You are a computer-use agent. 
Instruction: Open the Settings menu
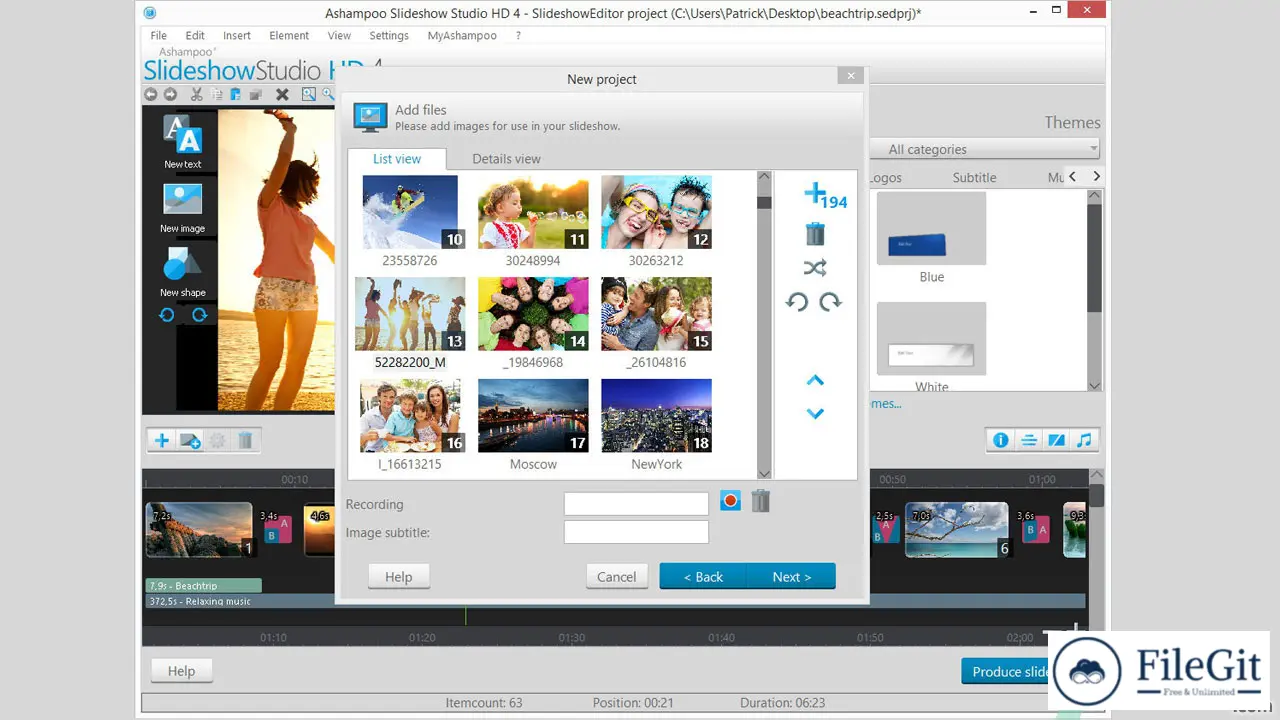pos(389,35)
